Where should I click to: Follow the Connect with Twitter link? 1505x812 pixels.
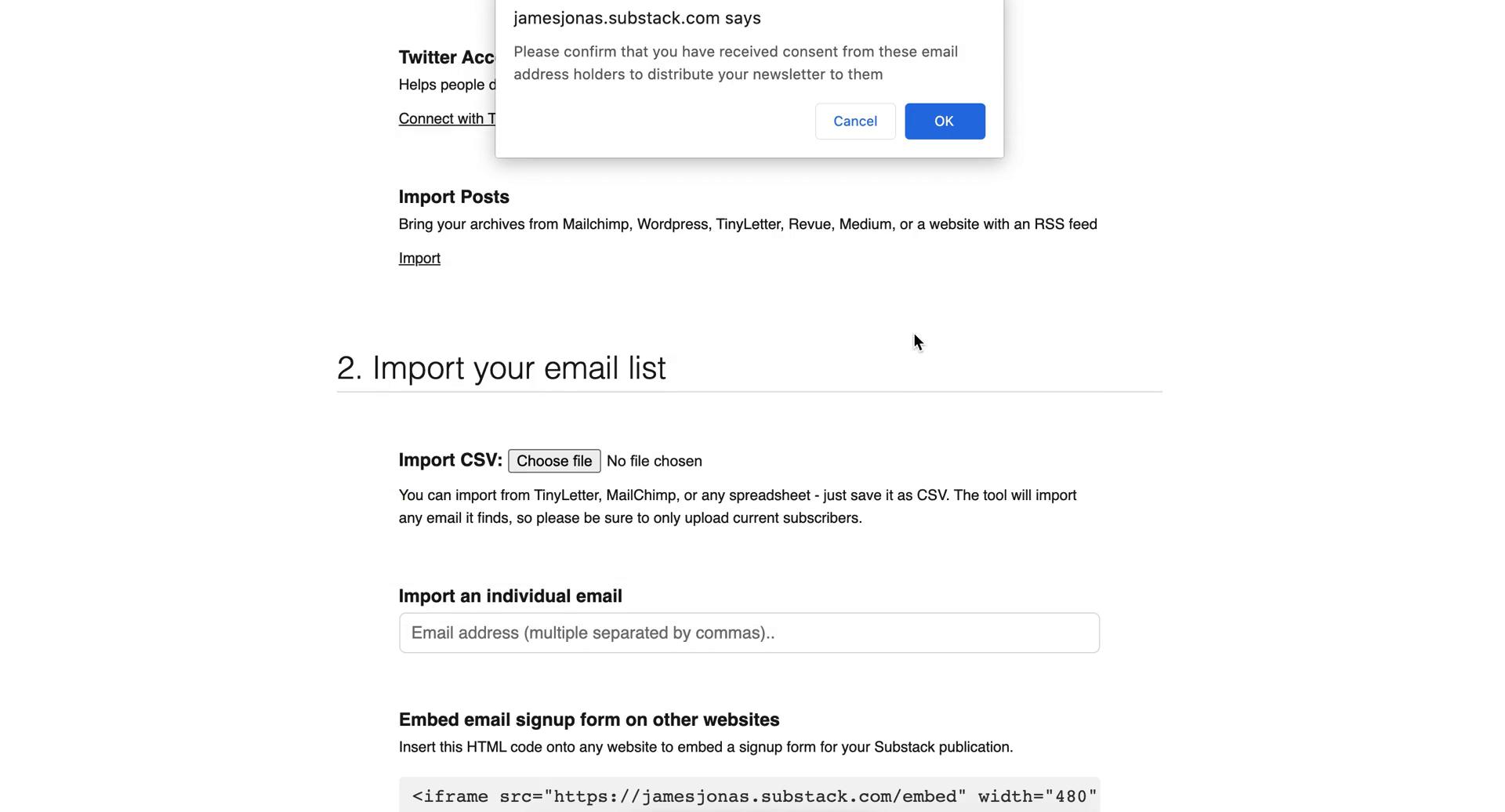pos(447,118)
